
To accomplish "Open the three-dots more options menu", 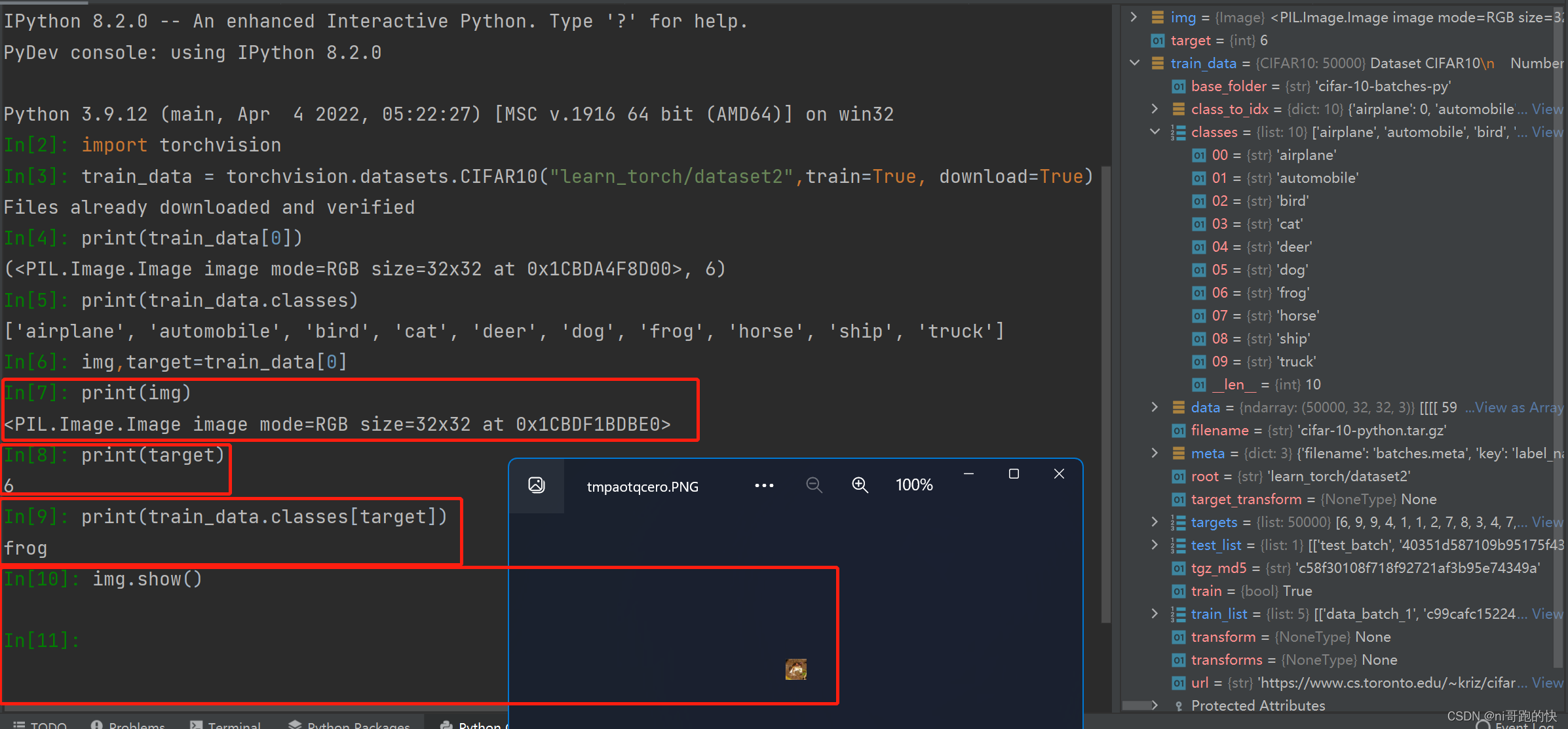I will [764, 486].
